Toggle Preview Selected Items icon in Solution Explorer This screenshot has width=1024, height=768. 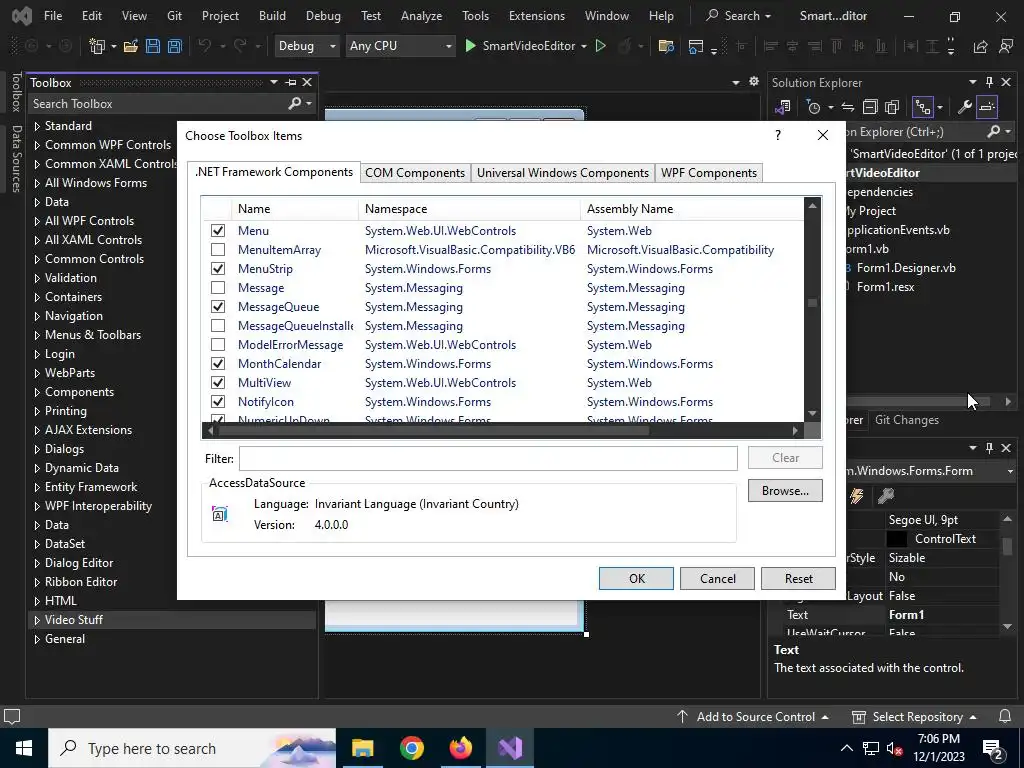coord(987,107)
